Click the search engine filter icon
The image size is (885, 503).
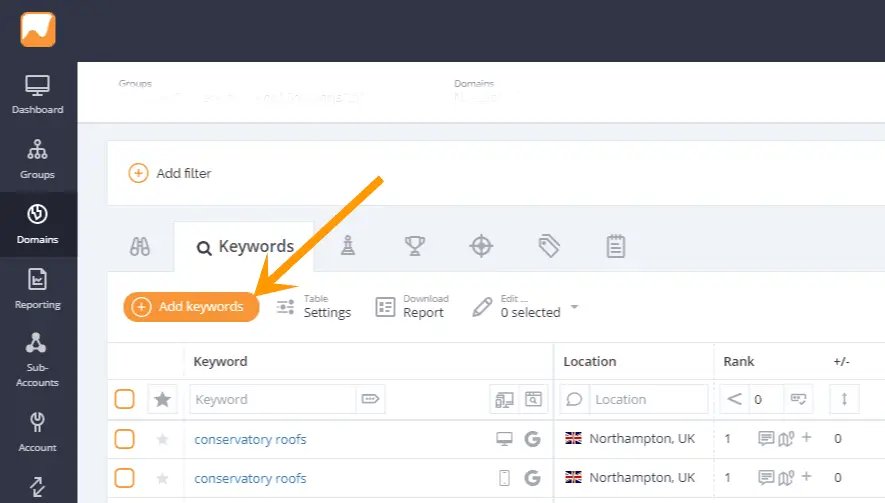[533, 399]
